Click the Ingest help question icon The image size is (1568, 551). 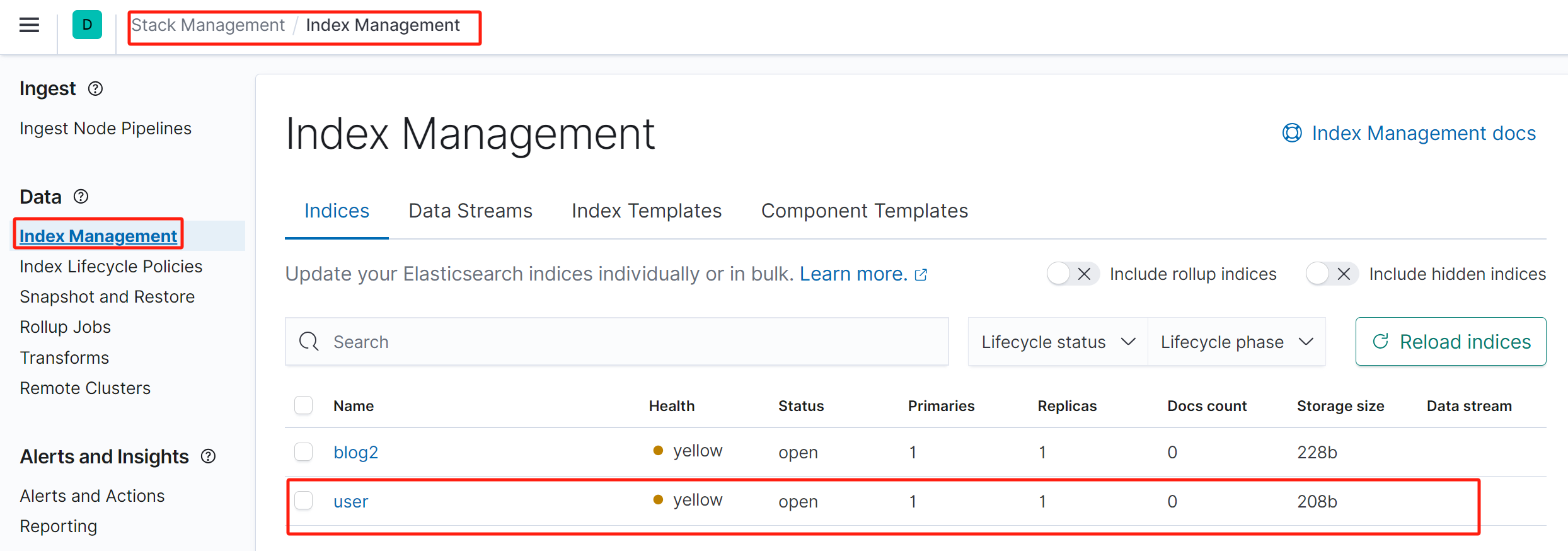95,89
